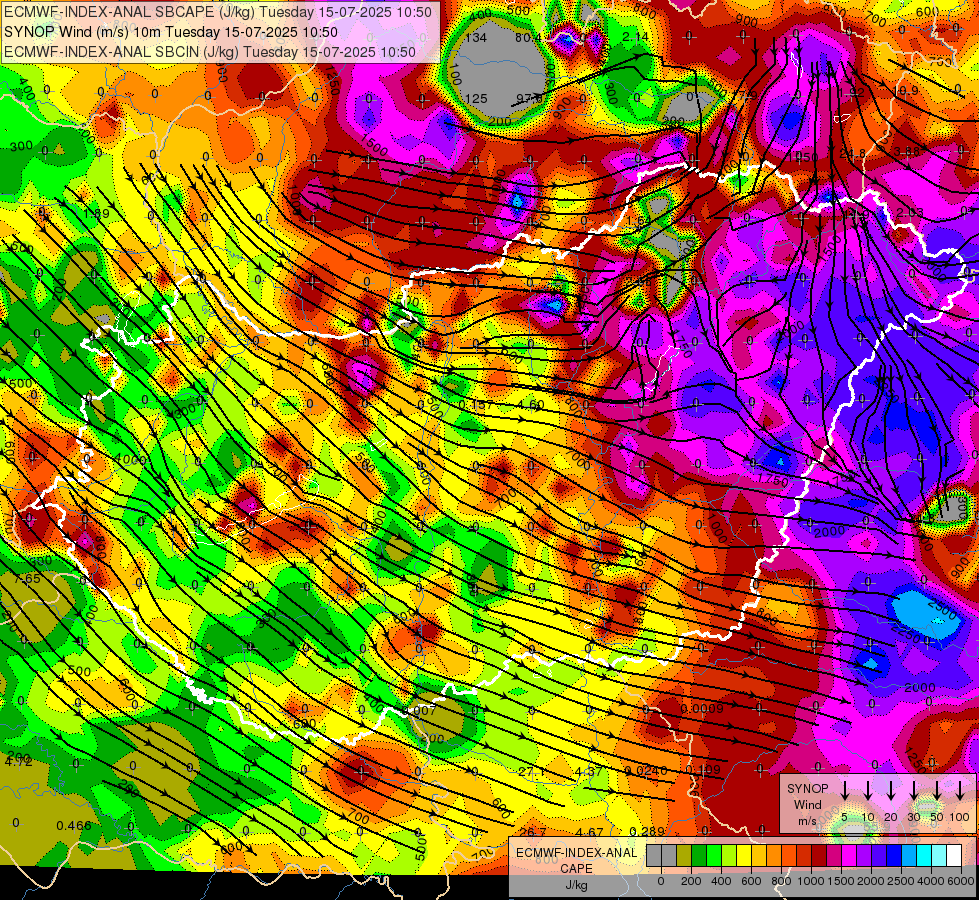
Task: Click the '125' value in gray area
Action: 476,99
